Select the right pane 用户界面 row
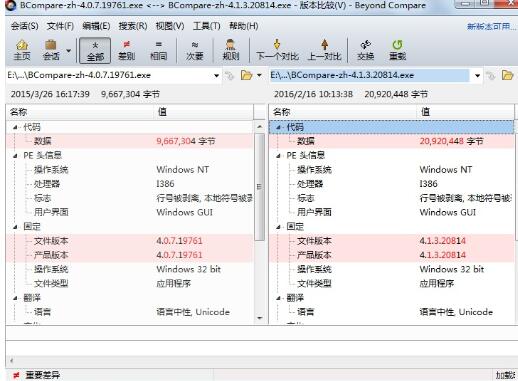This screenshot has width=518, height=381. (392, 212)
